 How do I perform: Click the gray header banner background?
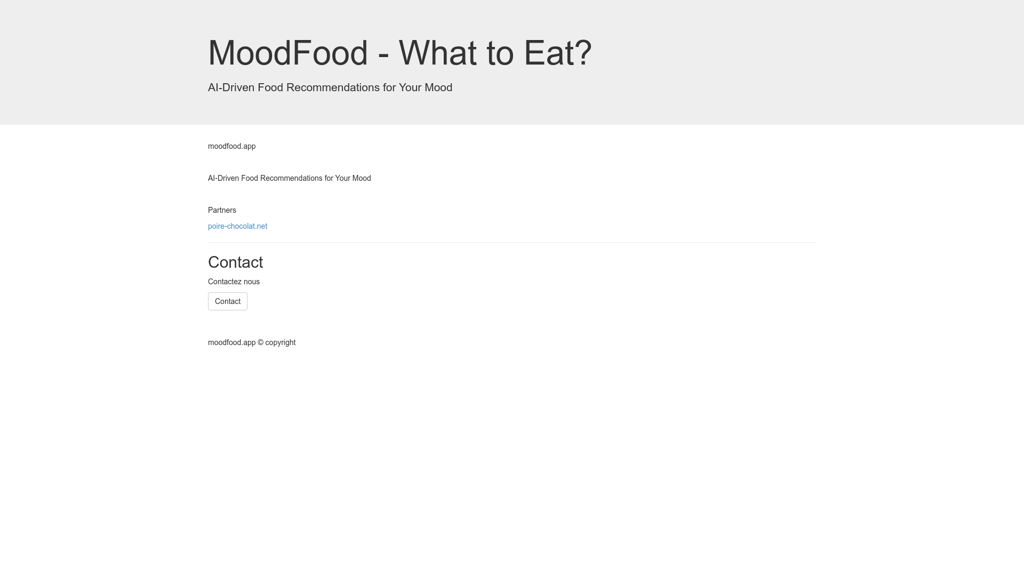[784, 62]
